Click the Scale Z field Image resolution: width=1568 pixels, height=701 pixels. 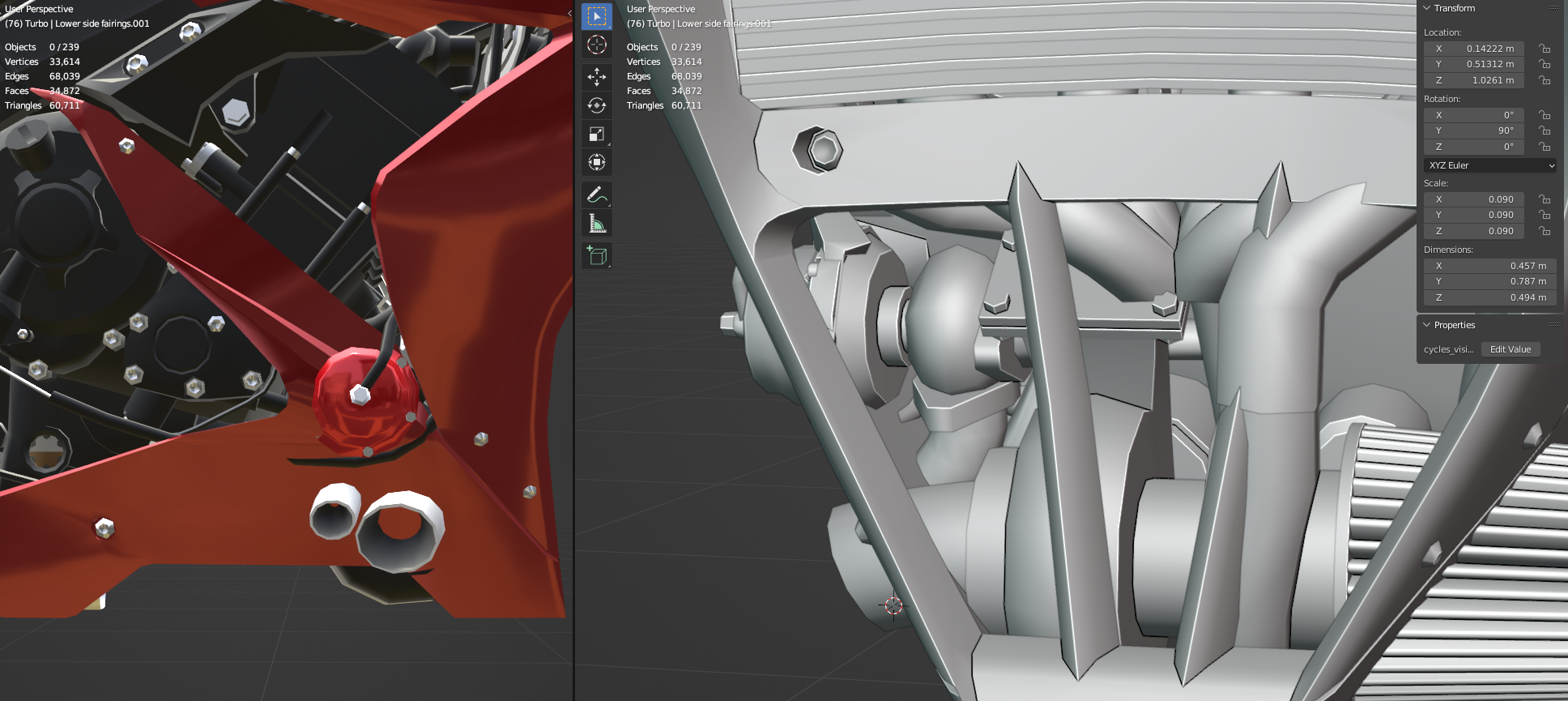(1474, 231)
